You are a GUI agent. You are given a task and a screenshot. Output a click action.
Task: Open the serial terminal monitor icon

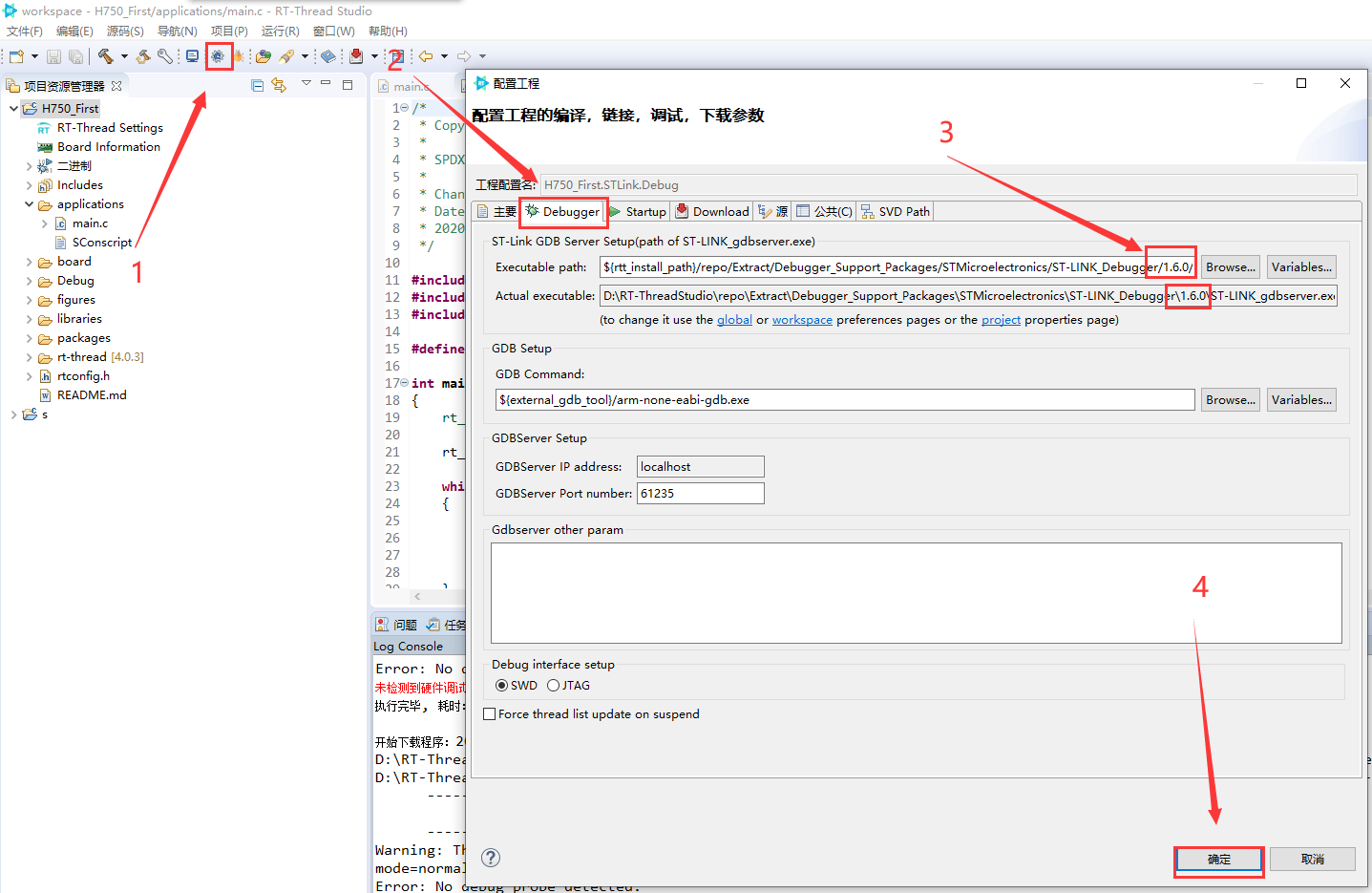[192, 56]
